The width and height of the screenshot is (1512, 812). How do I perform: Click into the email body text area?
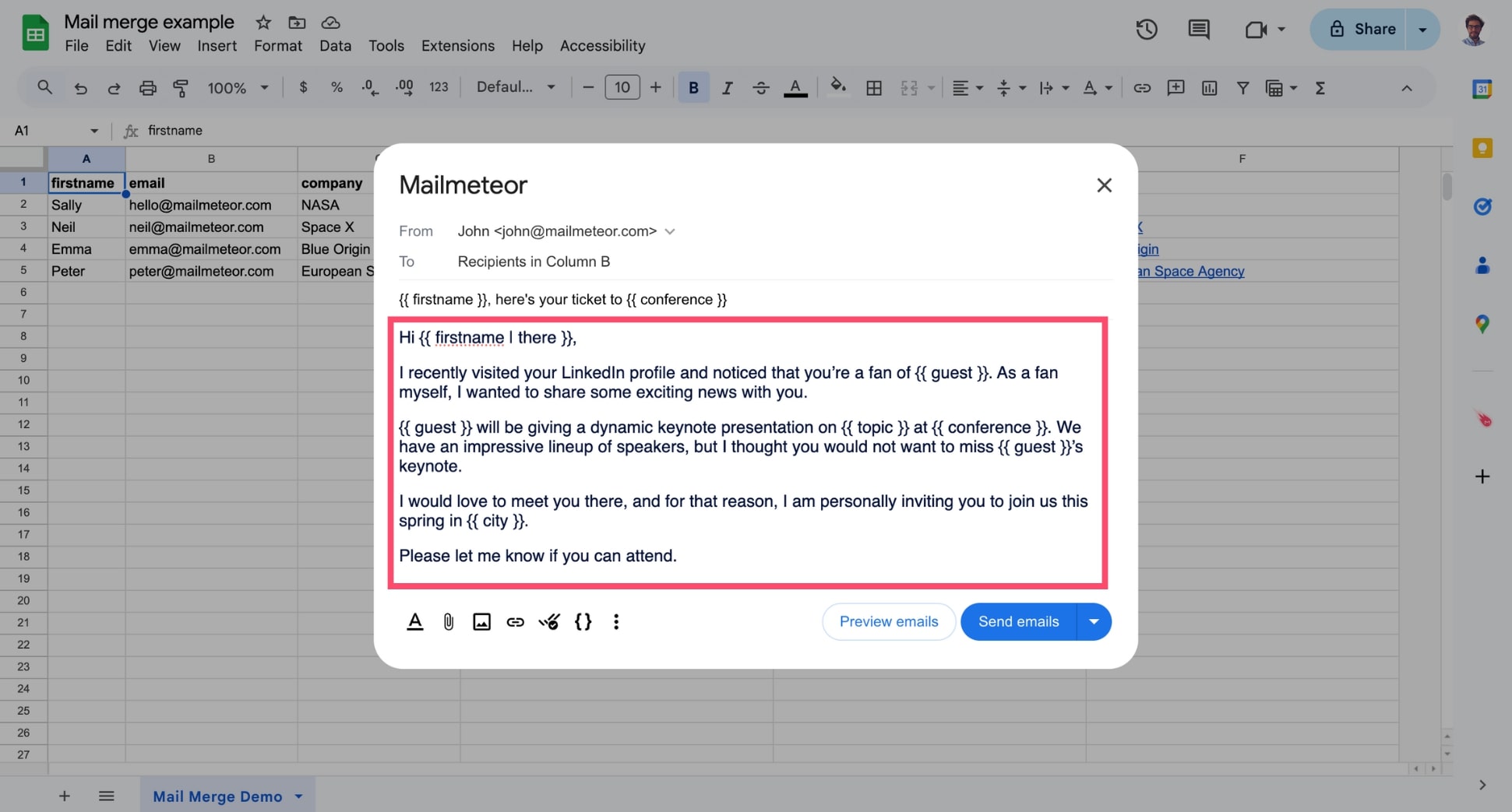748,452
